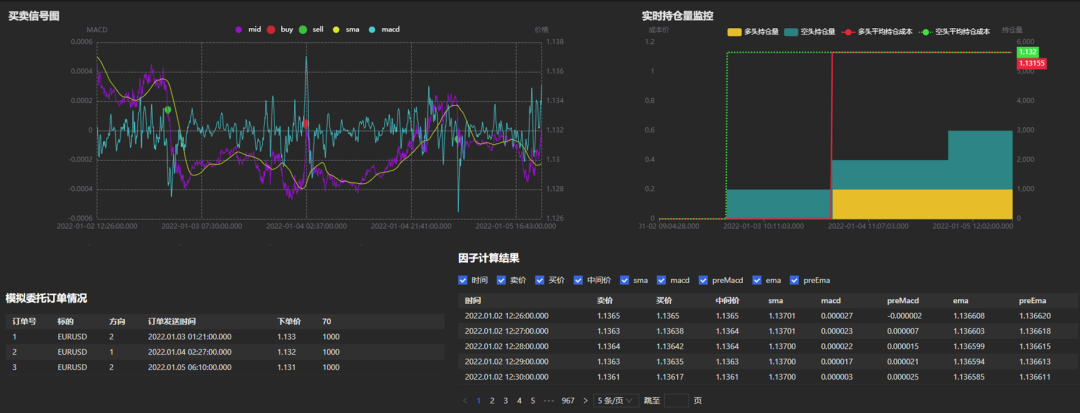Select page 3 in pagination
Image resolution: width=1080 pixels, height=413 pixels.
click(506, 400)
